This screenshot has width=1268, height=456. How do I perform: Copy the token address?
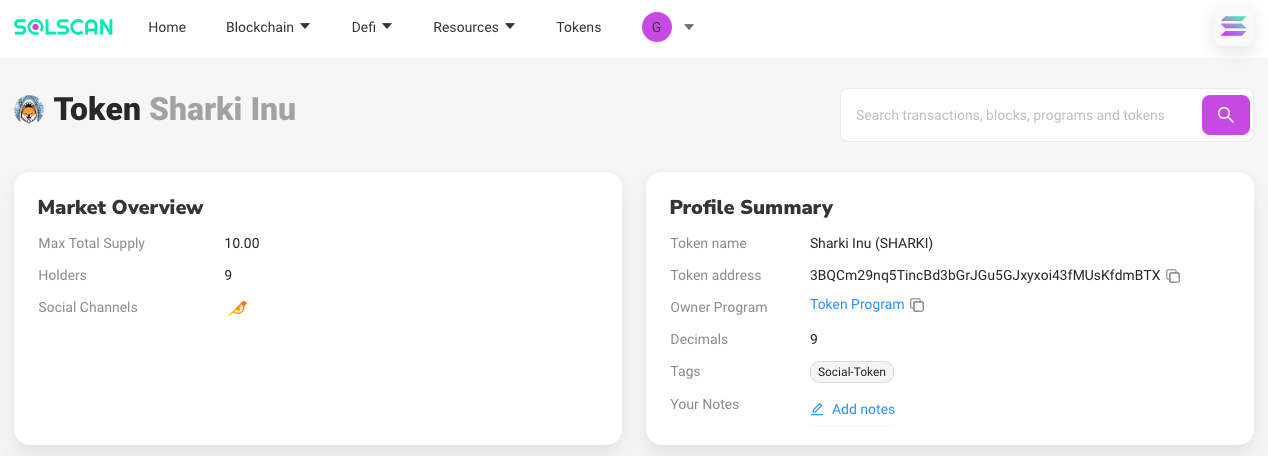coord(1174,276)
